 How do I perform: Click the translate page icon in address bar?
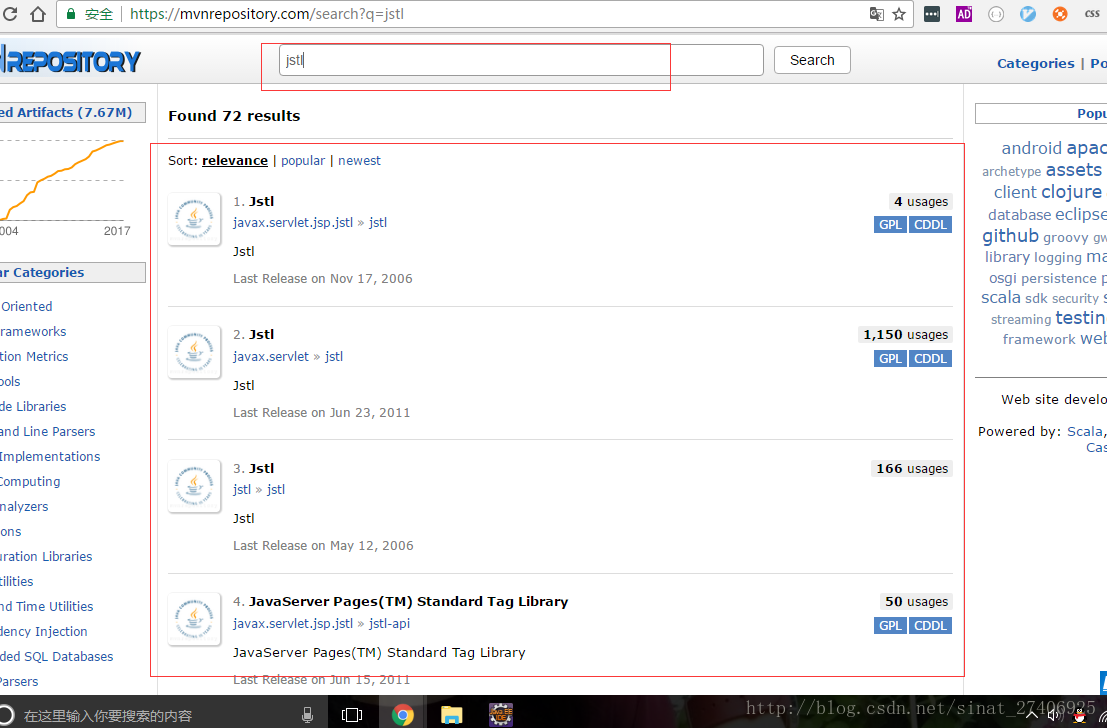(x=876, y=14)
